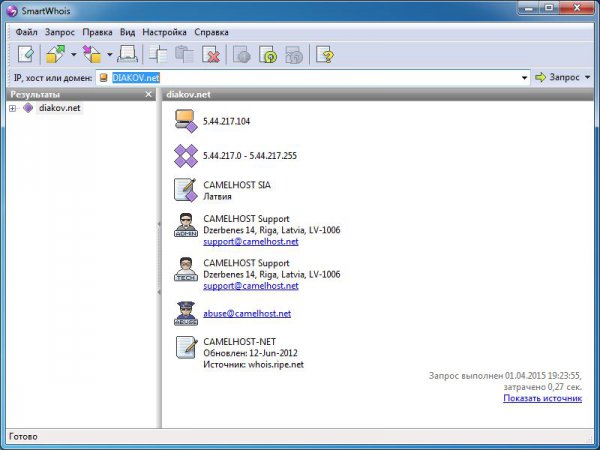This screenshot has height=450, width=600.
Task: Click the Open archive toolbar icon
Action: pyautogui.click(x=56, y=54)
